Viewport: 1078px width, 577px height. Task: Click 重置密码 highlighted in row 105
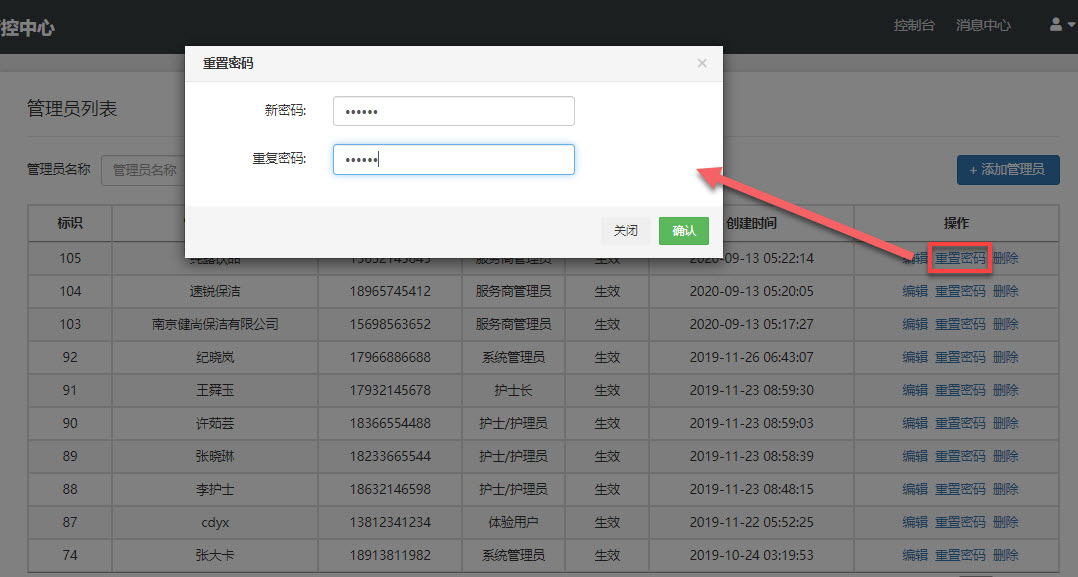[960, 259]
